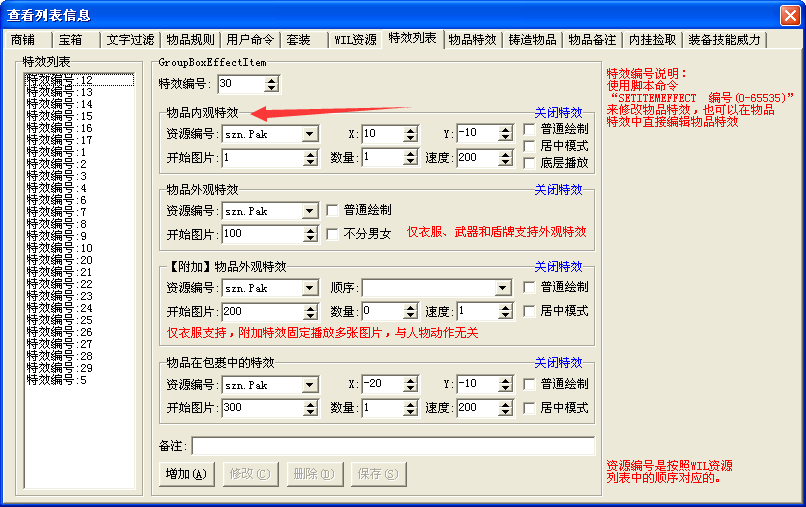
Task: Select list entry 特效编号:20
Action: click(80, 260)
